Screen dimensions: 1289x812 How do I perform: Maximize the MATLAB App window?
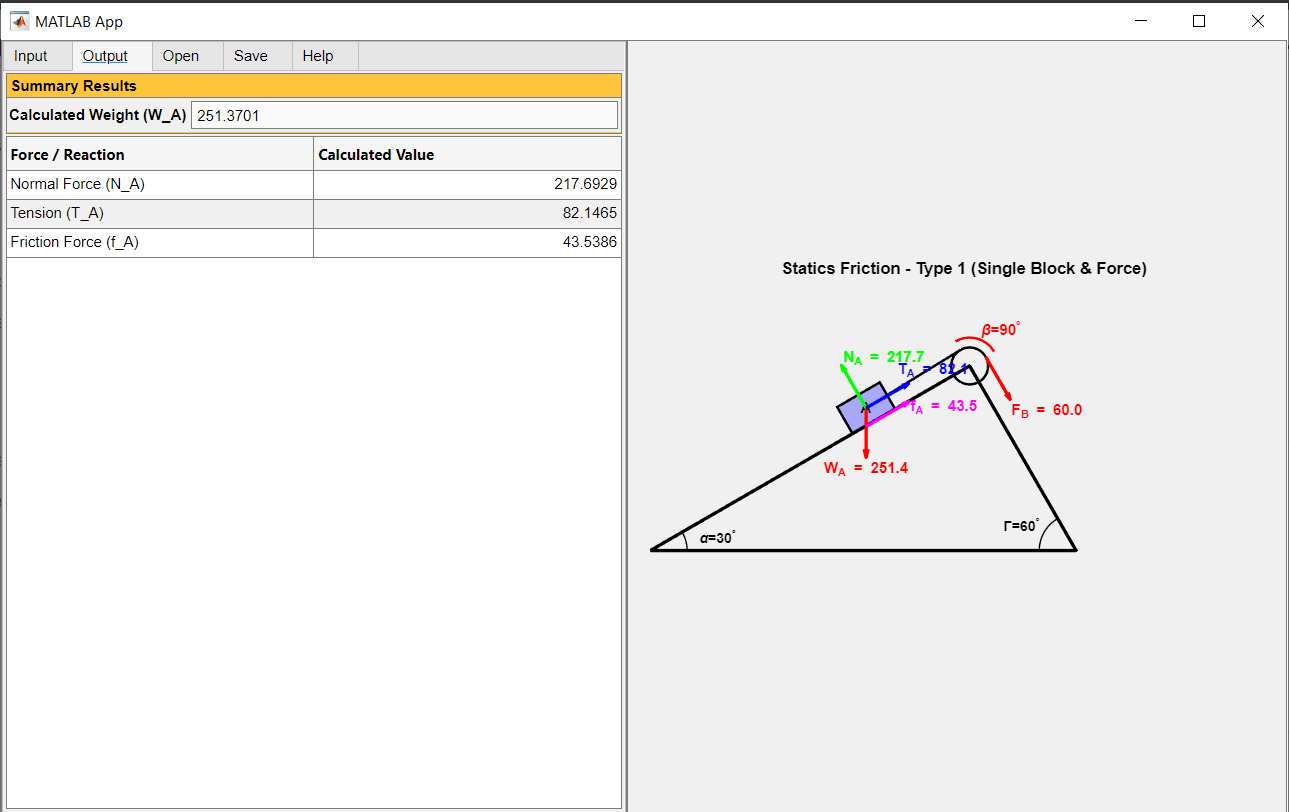point(1199,21)
